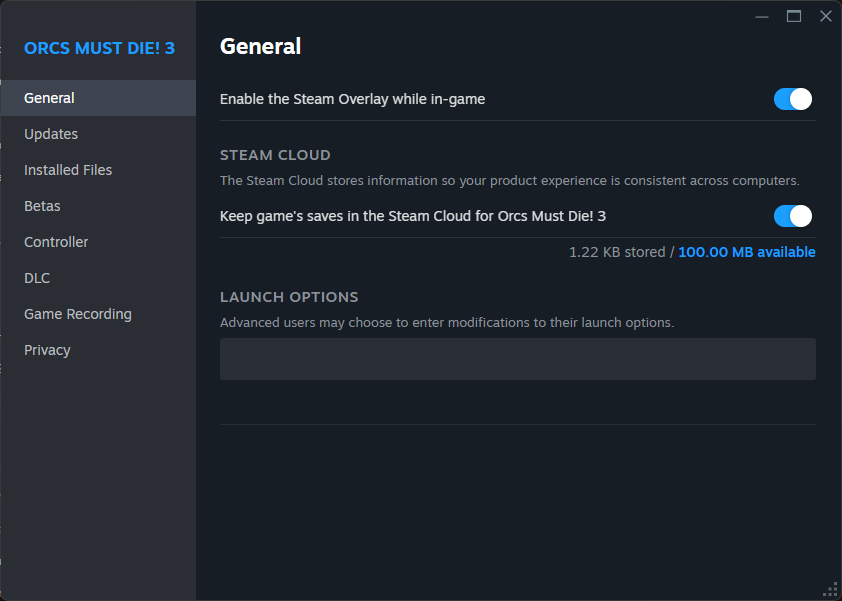The height and width of the screenshot is (601, 842).
Task: Click 'Enable the Steam Overlay while in-game' label
Action: click(x=352, y=99)
